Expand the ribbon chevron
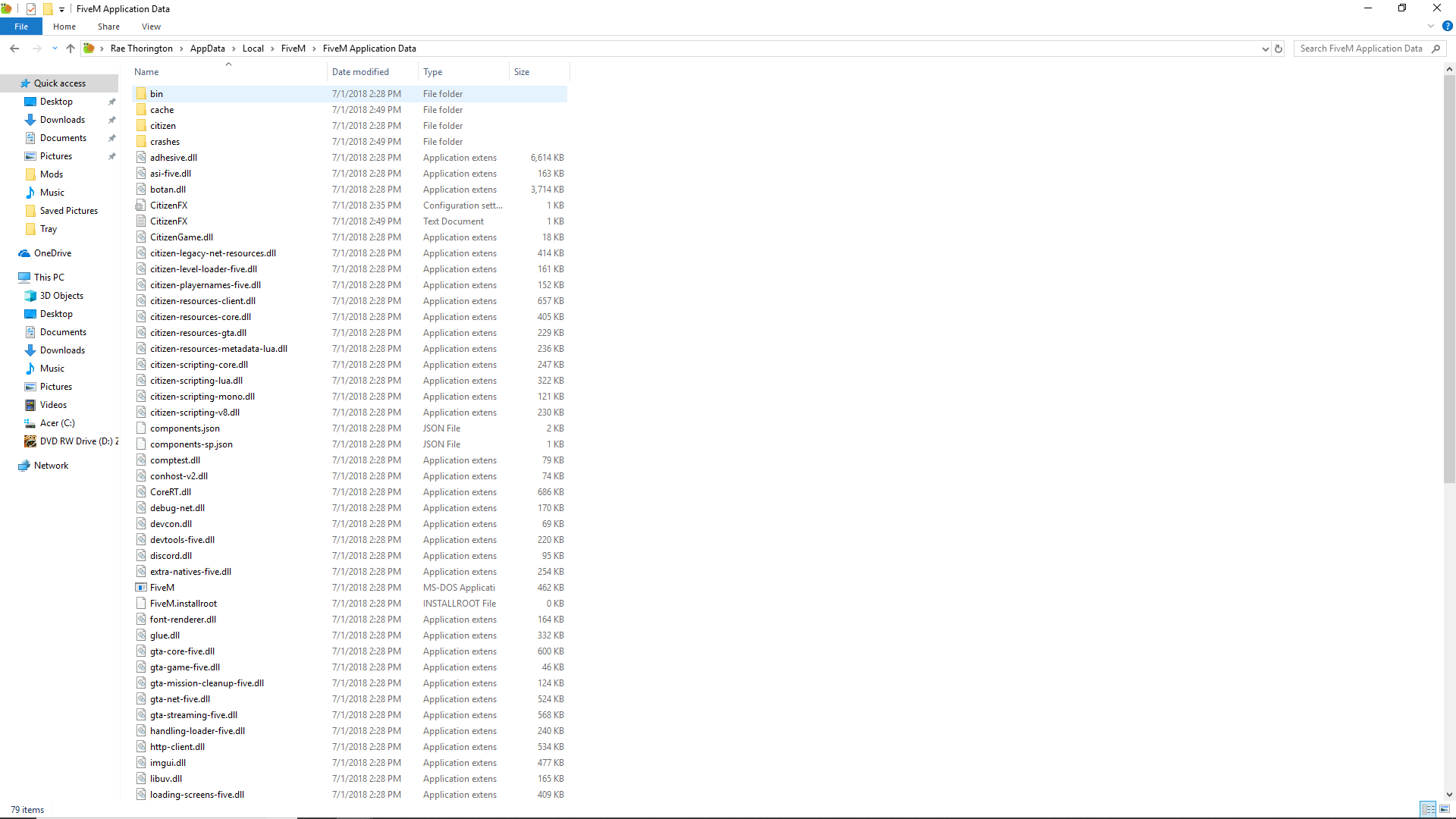This screenshot has height=819, width=1456. point(1431,26)
